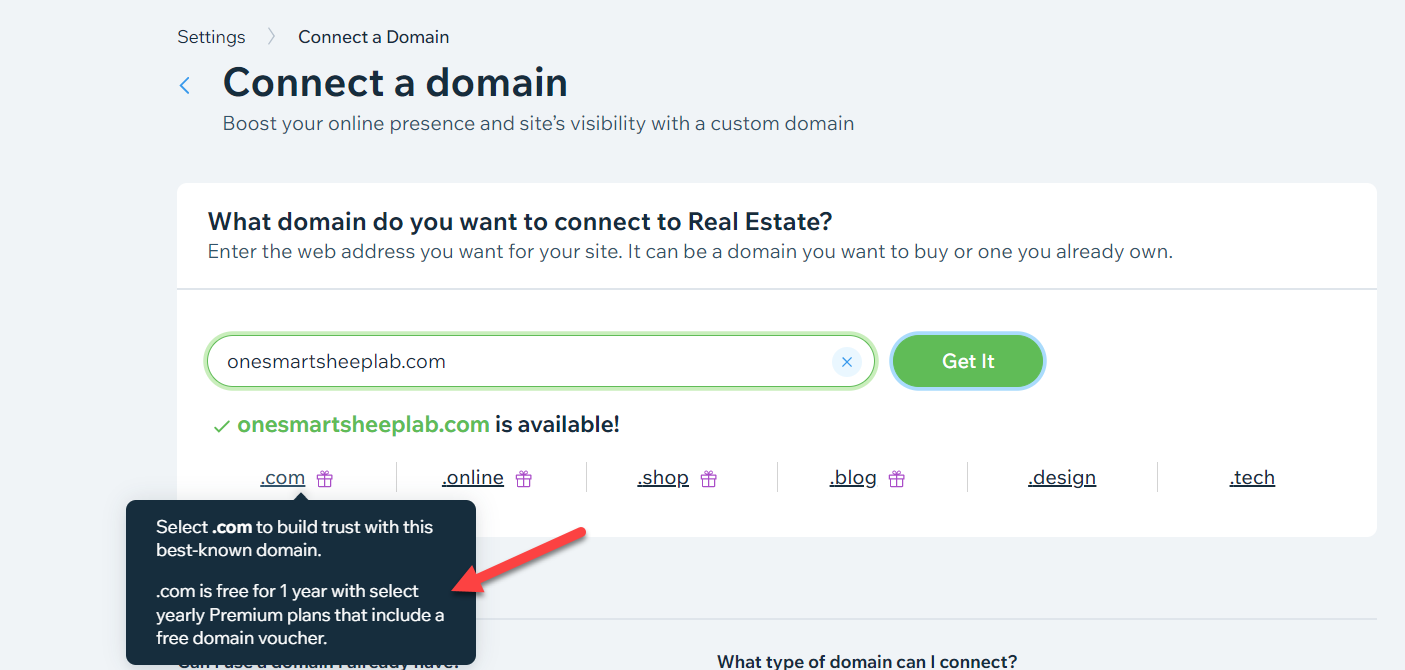Open the Settings breadcrumb
Image resolution: width=1405 pixels, height=670 pixels.
click(x=211, y=37)
